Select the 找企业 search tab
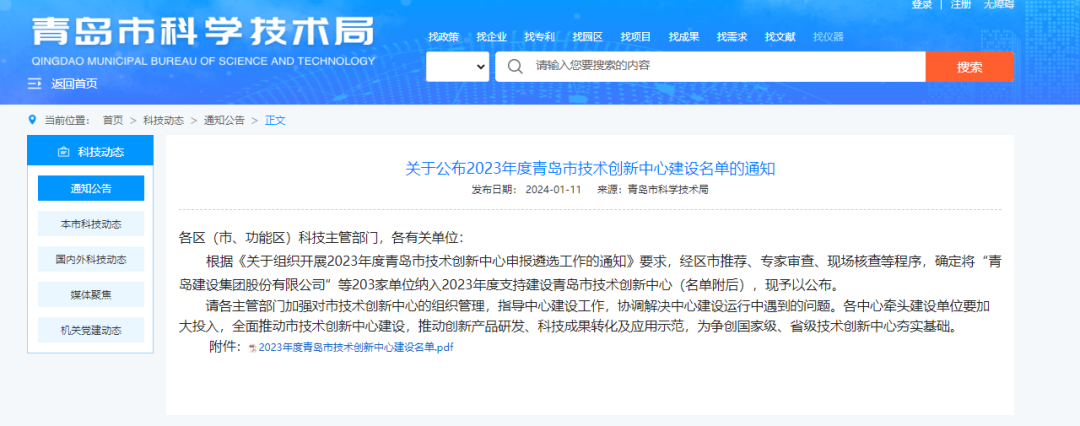1080x426 pixels. (x=491, y=37)
